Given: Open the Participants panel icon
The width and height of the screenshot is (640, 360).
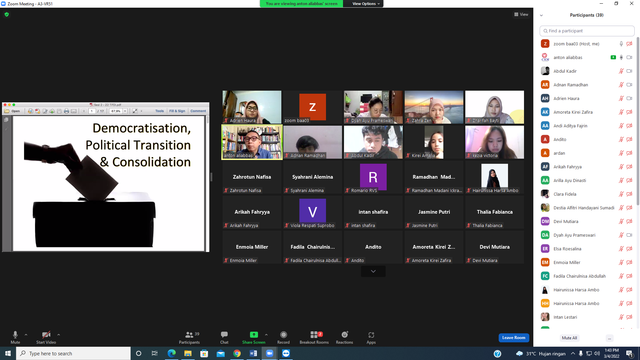Looking at the screenshot, I should [x=189, y=335].
